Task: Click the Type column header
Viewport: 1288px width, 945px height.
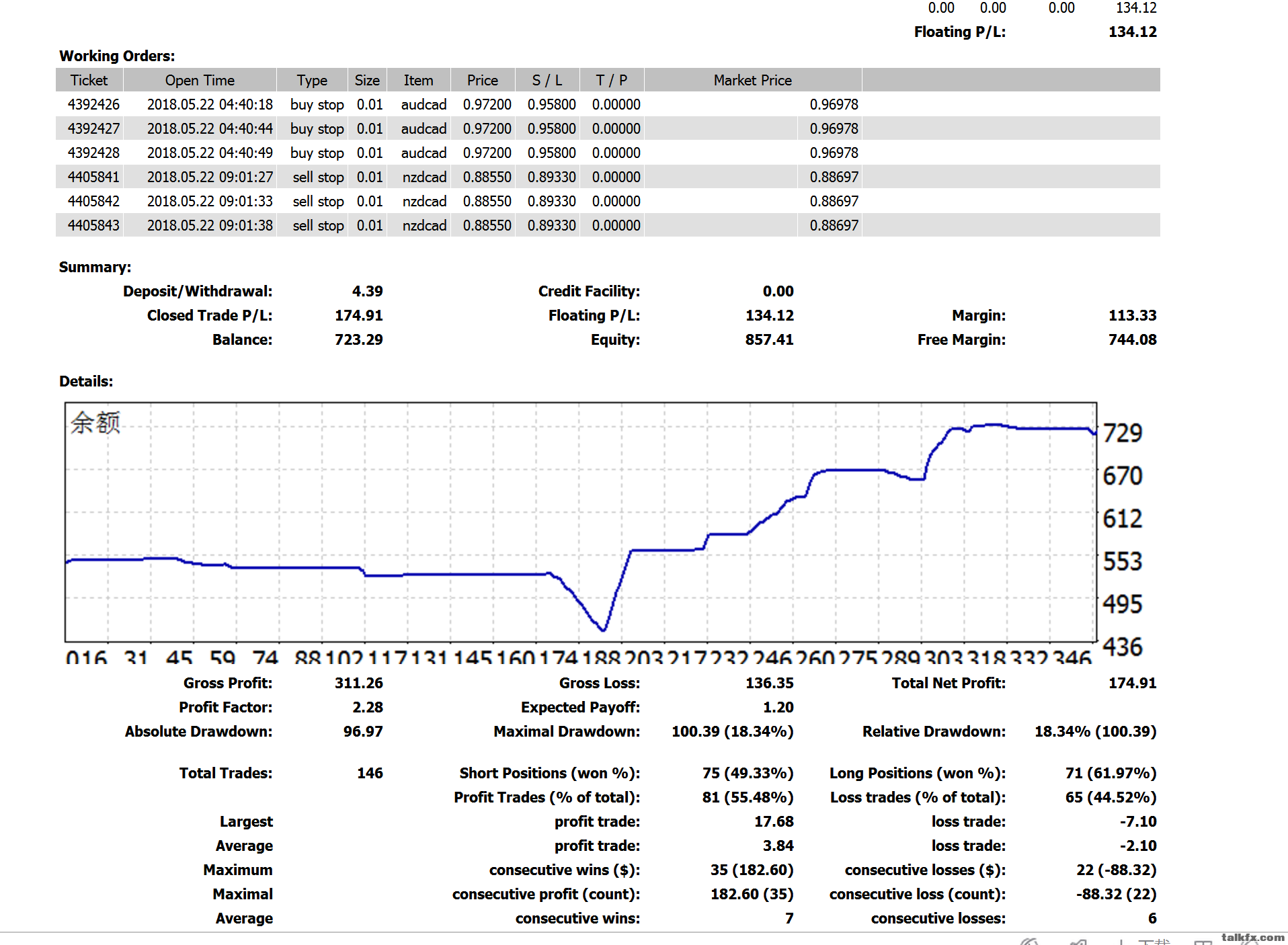Action: [x=312, y=80]
